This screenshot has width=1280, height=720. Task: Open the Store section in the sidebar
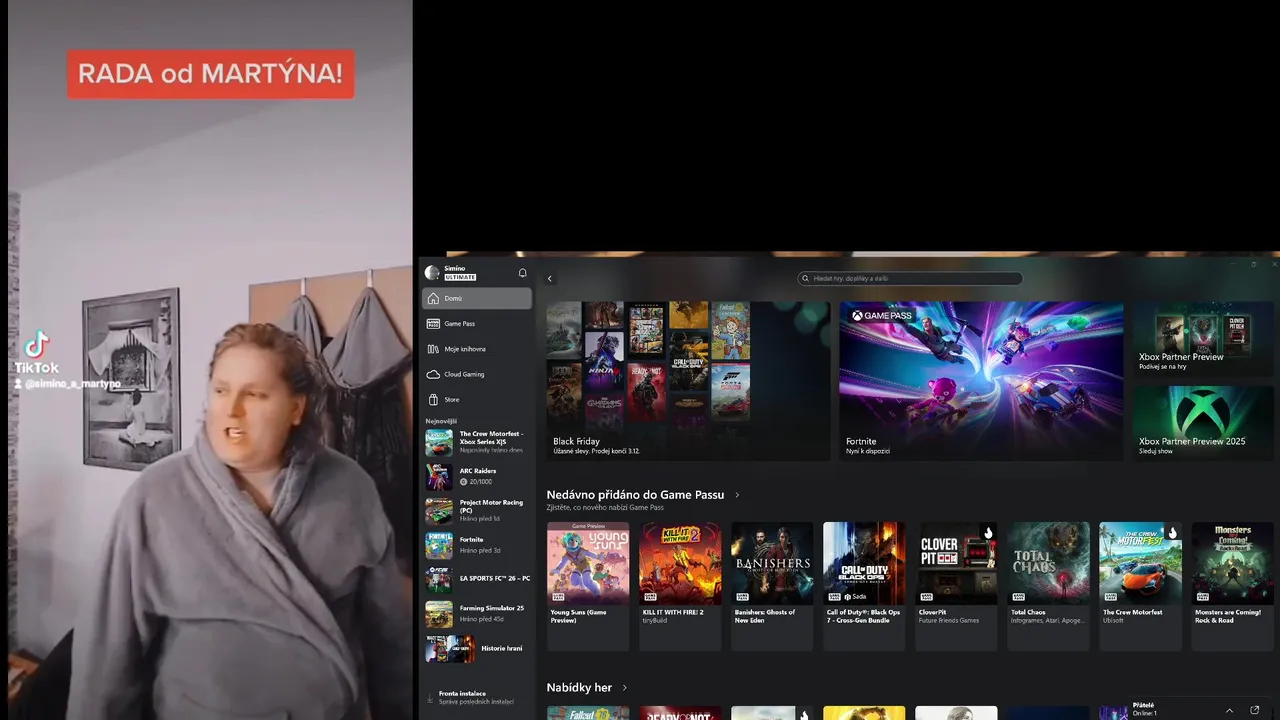coord(477,399)
